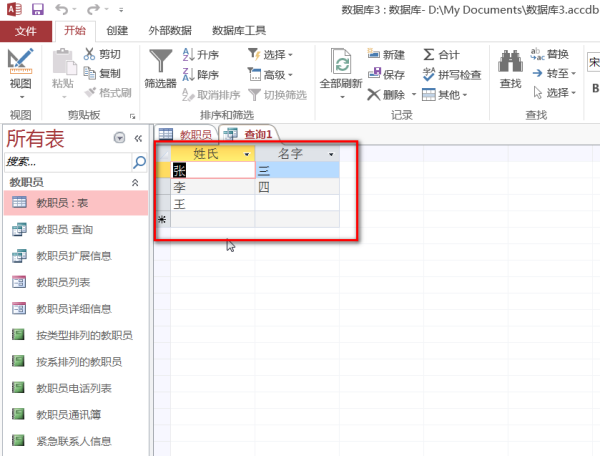
Task: Click Toggle Filter (切换筛选)
Action: point(277,94)
